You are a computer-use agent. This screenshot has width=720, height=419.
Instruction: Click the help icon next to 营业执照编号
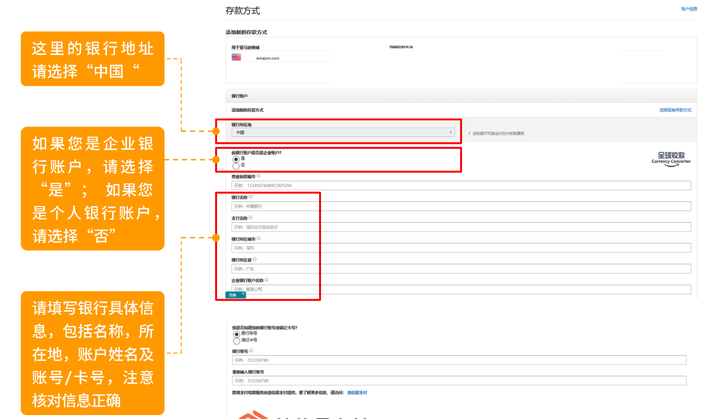click(x=259, y=176)
